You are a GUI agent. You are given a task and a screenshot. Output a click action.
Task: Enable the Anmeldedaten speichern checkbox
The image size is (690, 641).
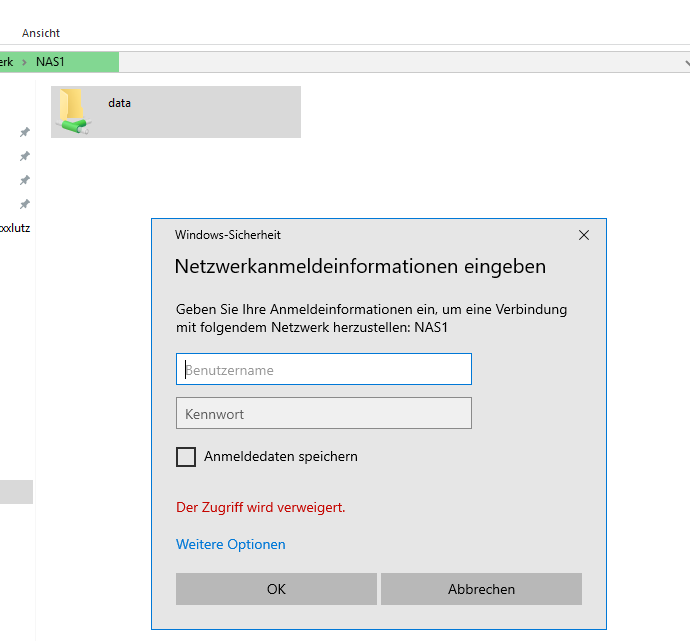186,457
